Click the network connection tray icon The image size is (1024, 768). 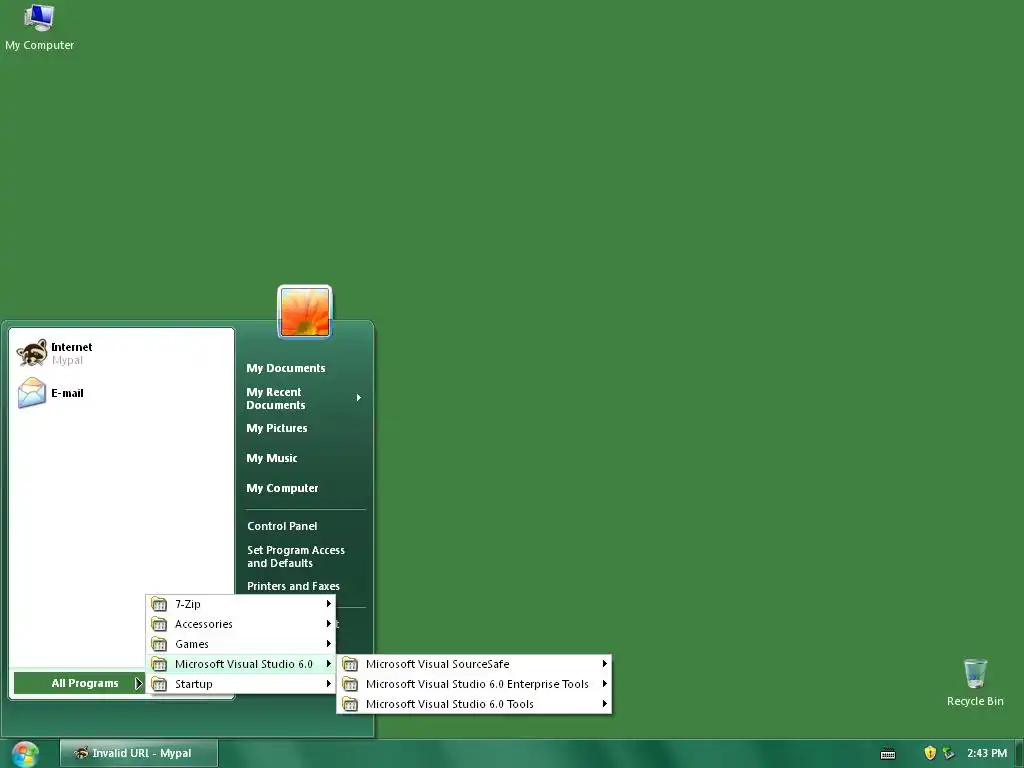(x=949, y=754)
